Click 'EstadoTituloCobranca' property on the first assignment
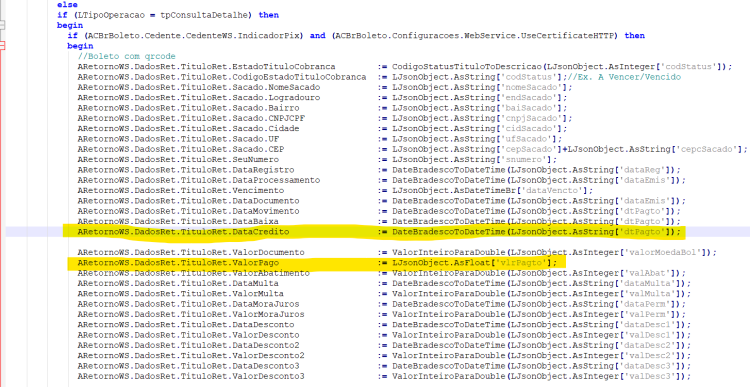Screen dimensions: 750x387 point(284,66)
